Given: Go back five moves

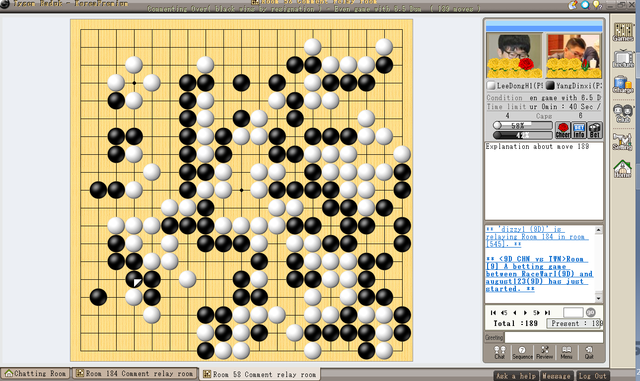Looking at the screenshot, I should coord(504,313).
